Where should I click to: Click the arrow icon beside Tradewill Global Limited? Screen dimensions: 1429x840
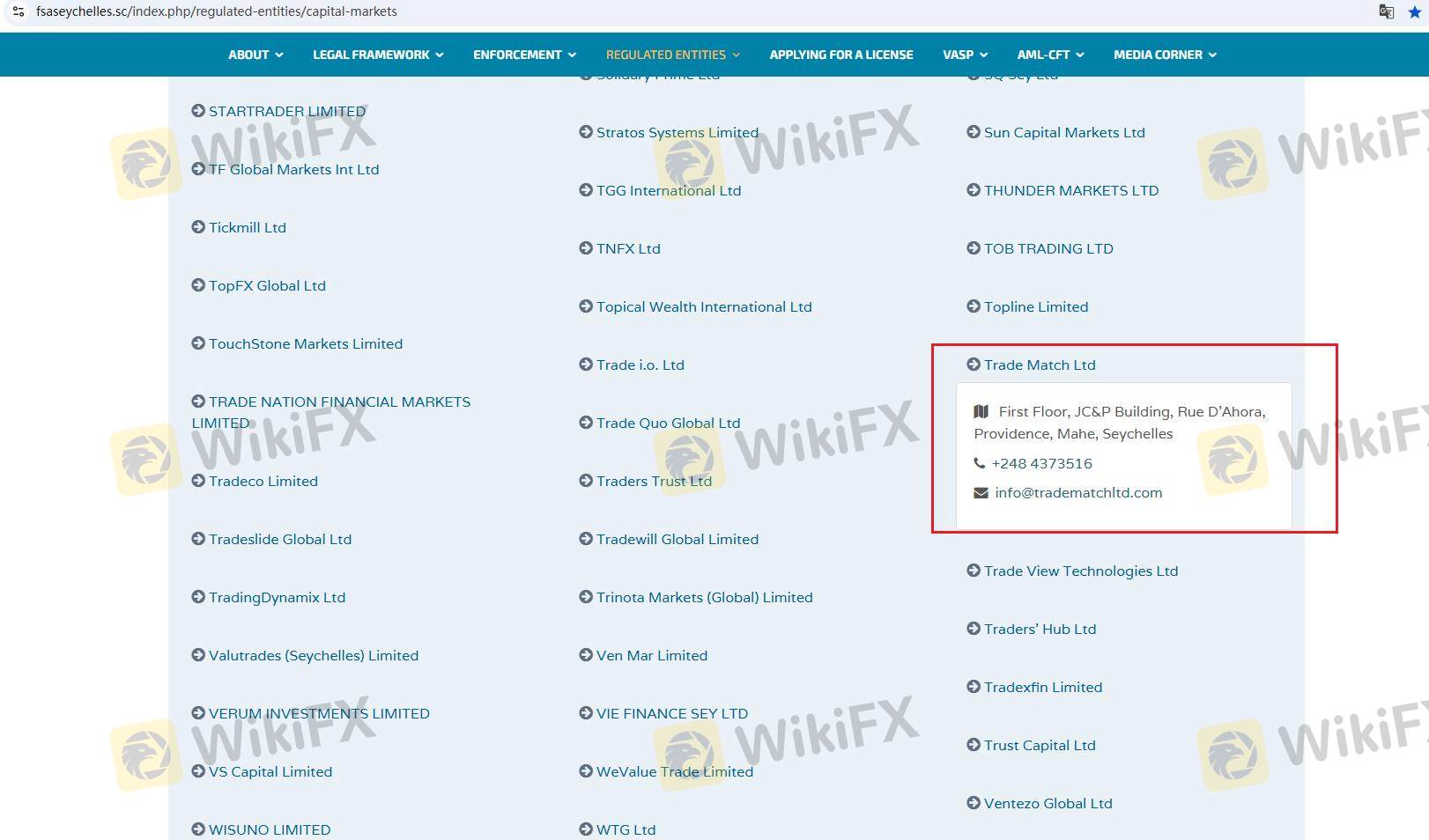[586, 539]
